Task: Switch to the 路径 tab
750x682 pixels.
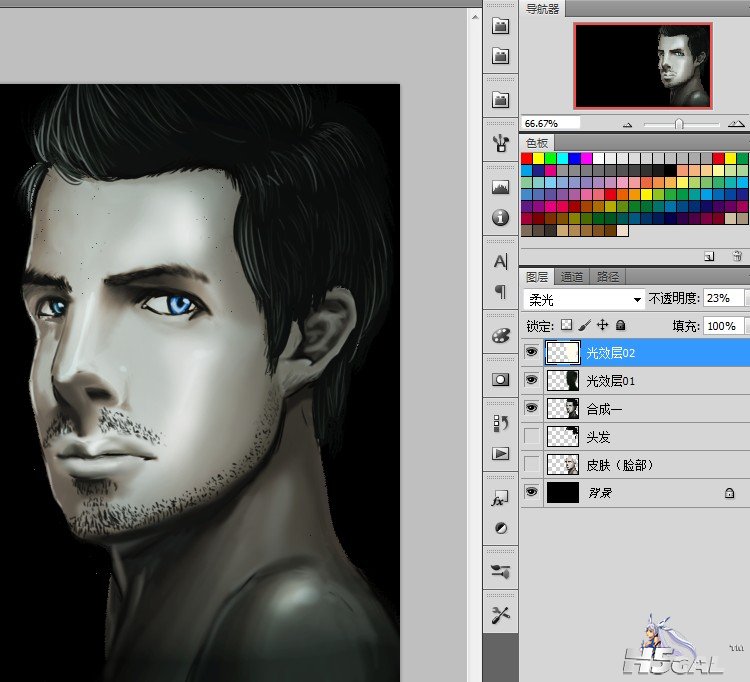Action: [x=607, y=277]
